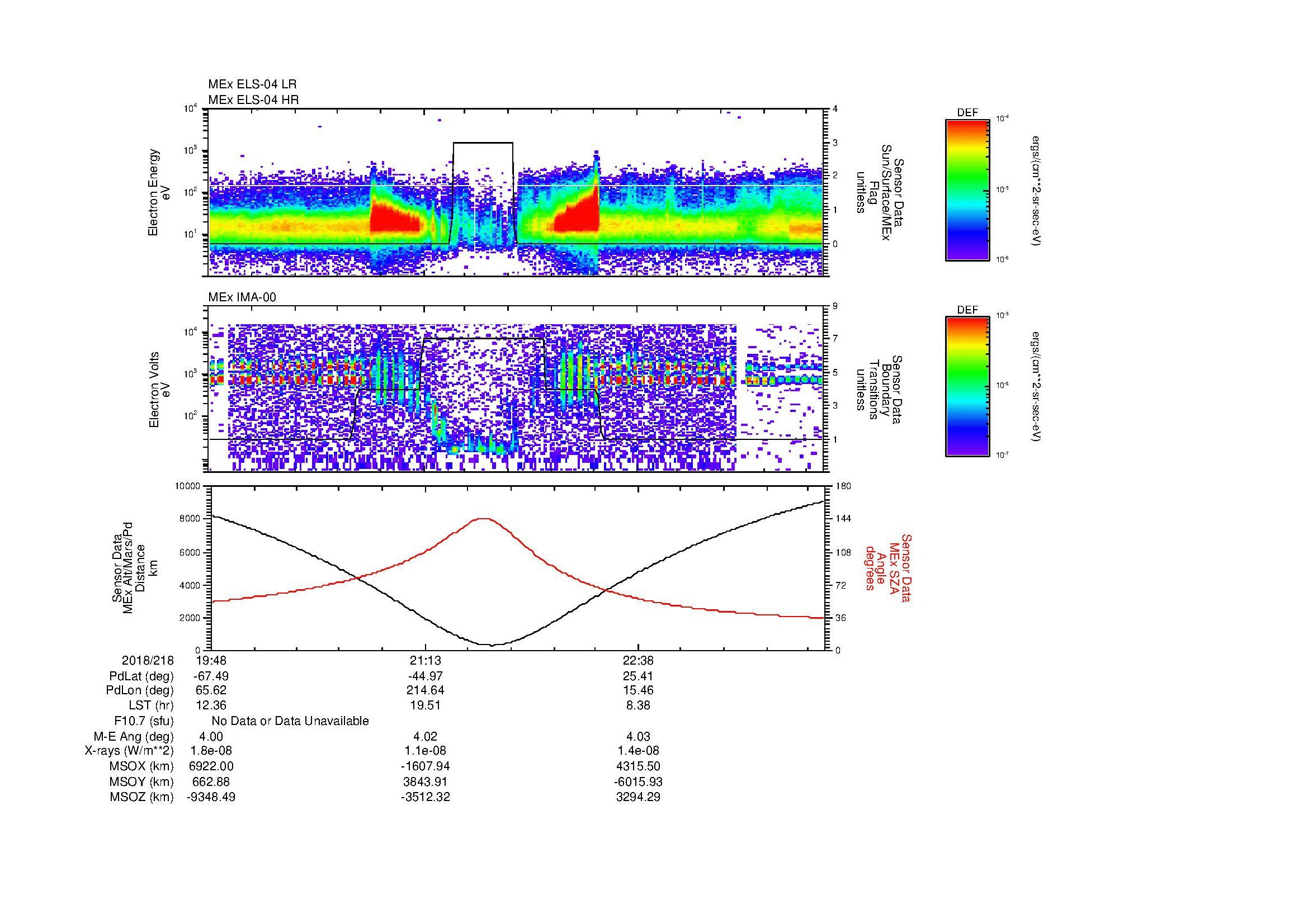The height and width of the screenshot is (924, 1308).
Task: Click the 'F10.7 (sfu)' row label
Action: click(x=144, y=721)
